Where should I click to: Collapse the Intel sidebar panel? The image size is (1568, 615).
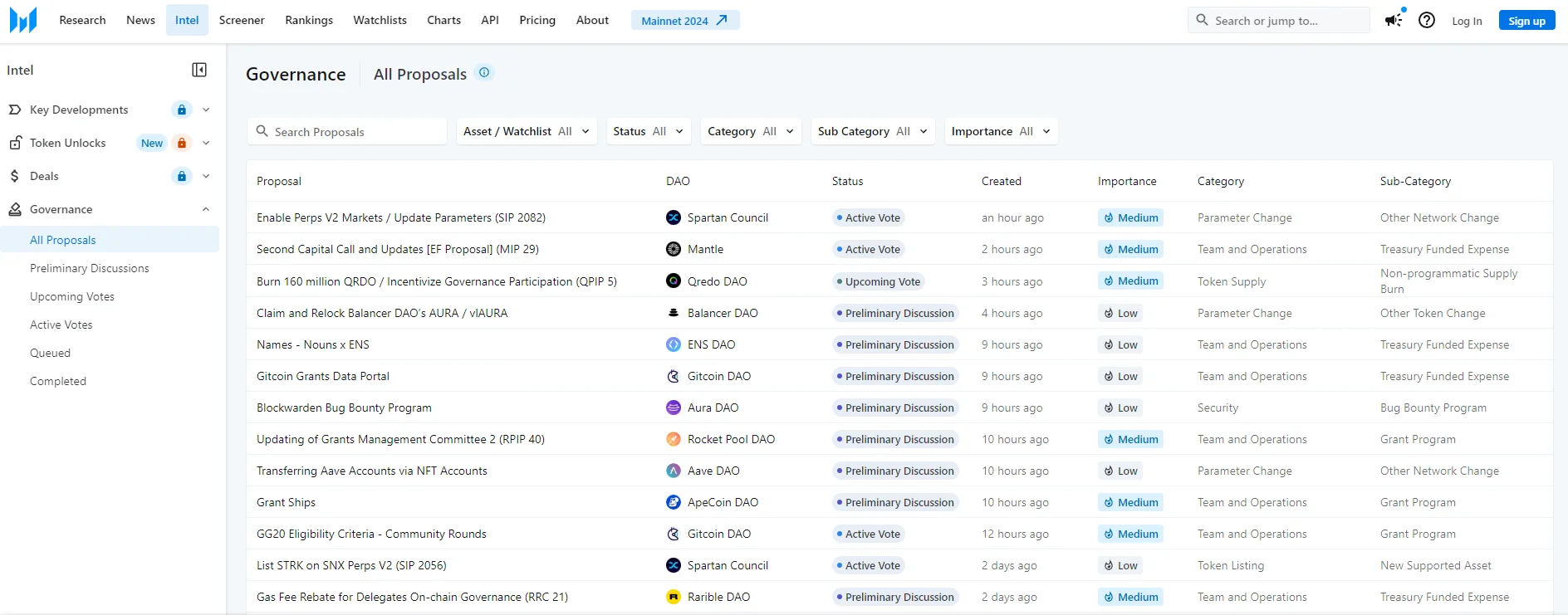tap(199, 70)
